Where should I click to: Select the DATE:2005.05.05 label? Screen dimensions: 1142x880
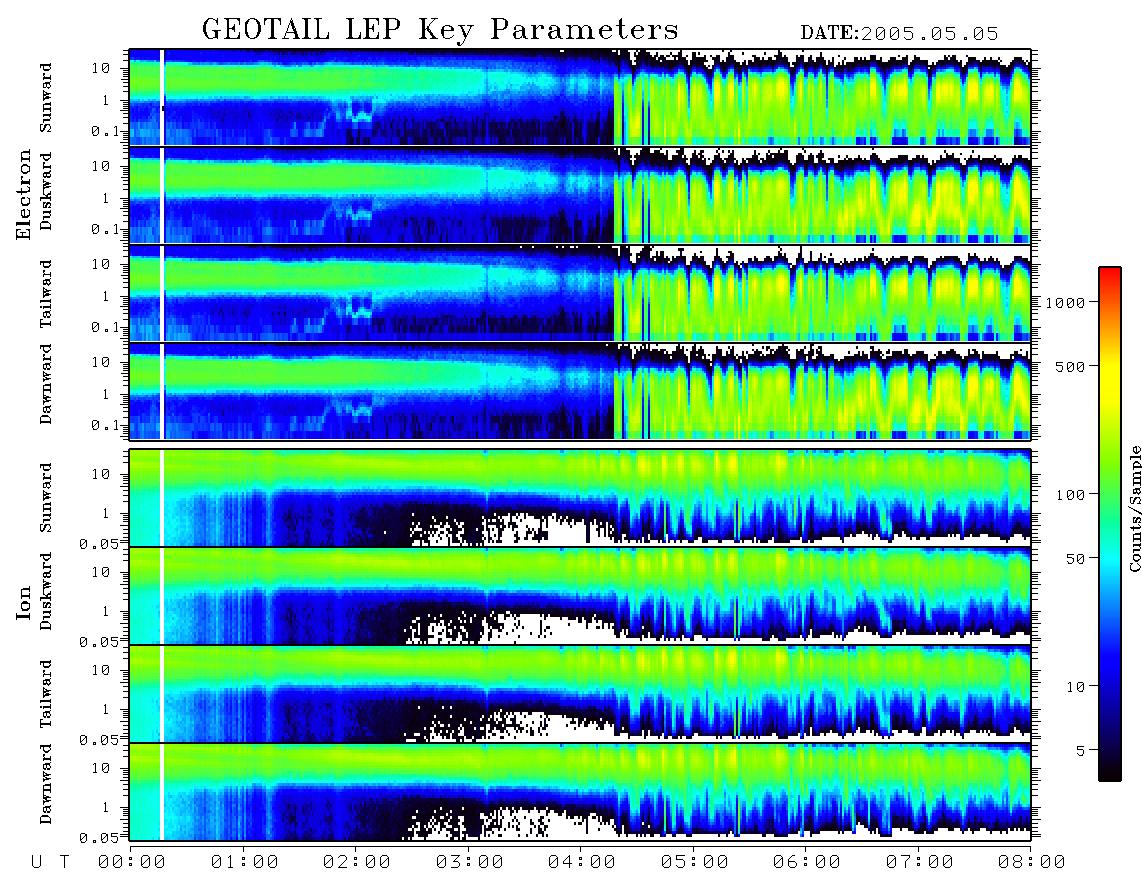[899, 34]
